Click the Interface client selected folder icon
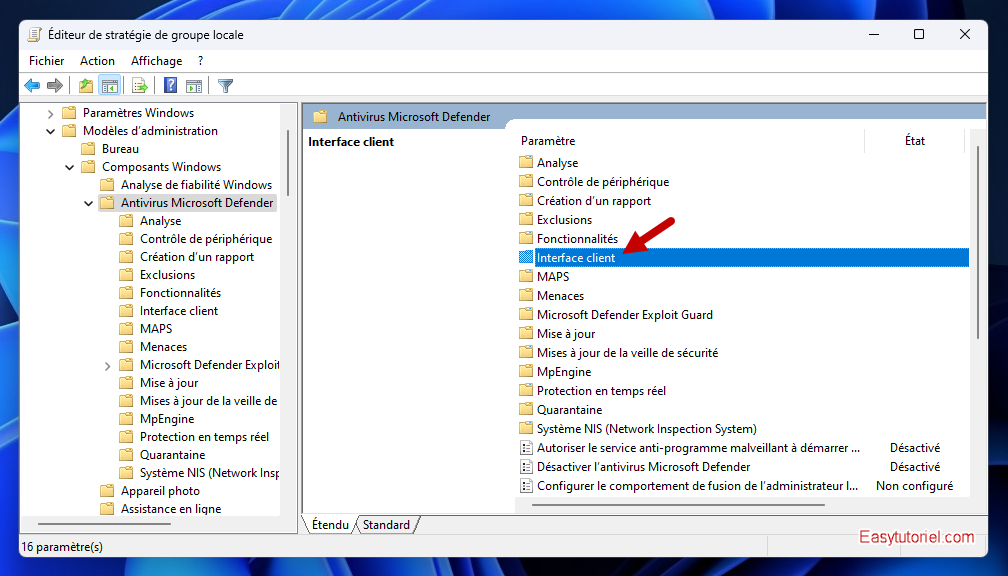Image resolution: width=1008 pixels, height=576 pixels. point(526,257)
